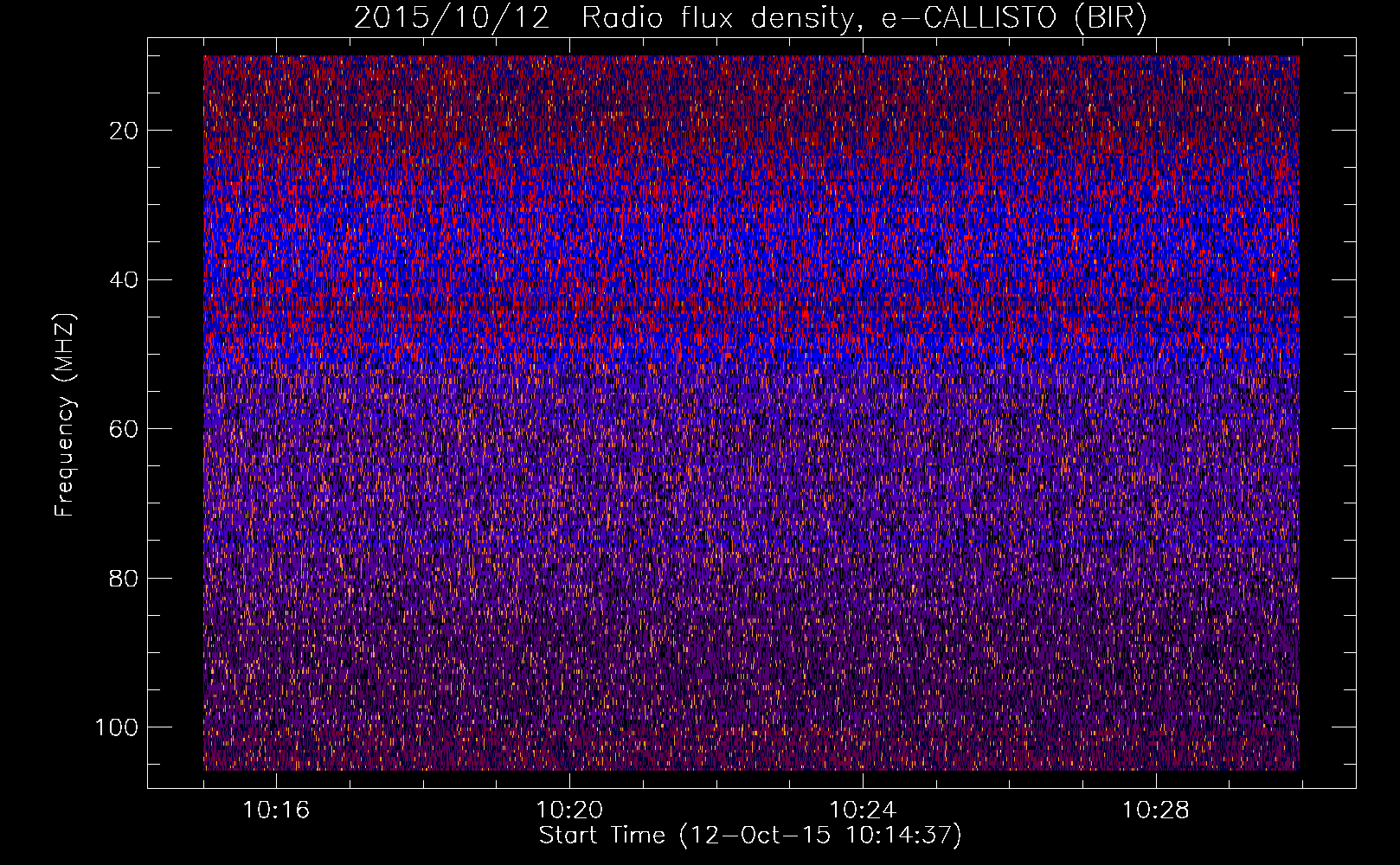Click the 10:28 time tick label

[x=1156, y=811]
